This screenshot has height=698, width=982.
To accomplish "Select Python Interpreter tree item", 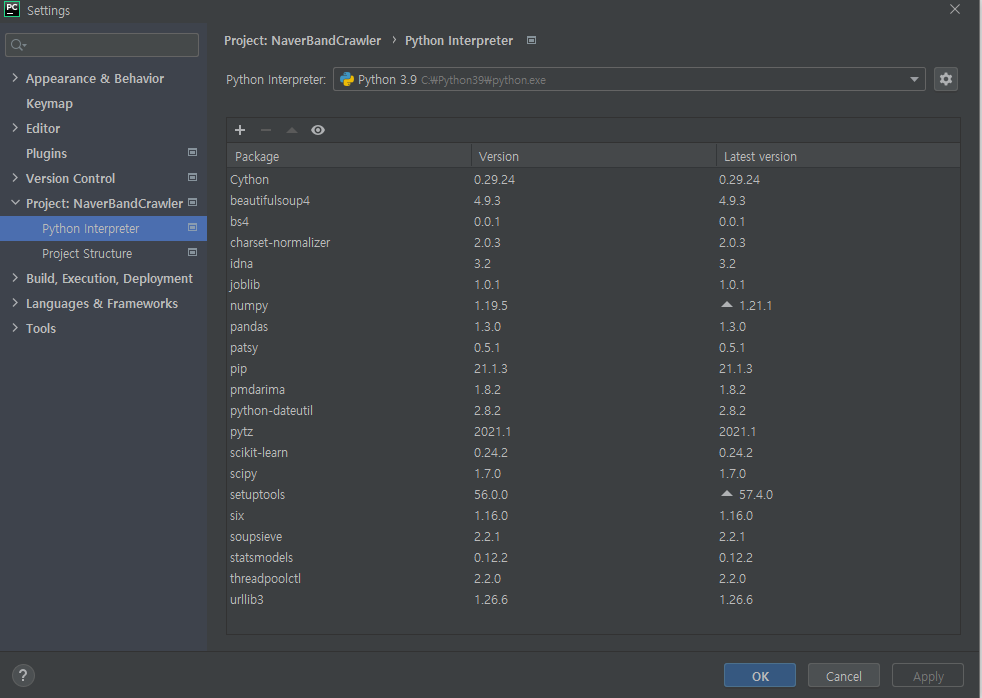I will point(103,228).
